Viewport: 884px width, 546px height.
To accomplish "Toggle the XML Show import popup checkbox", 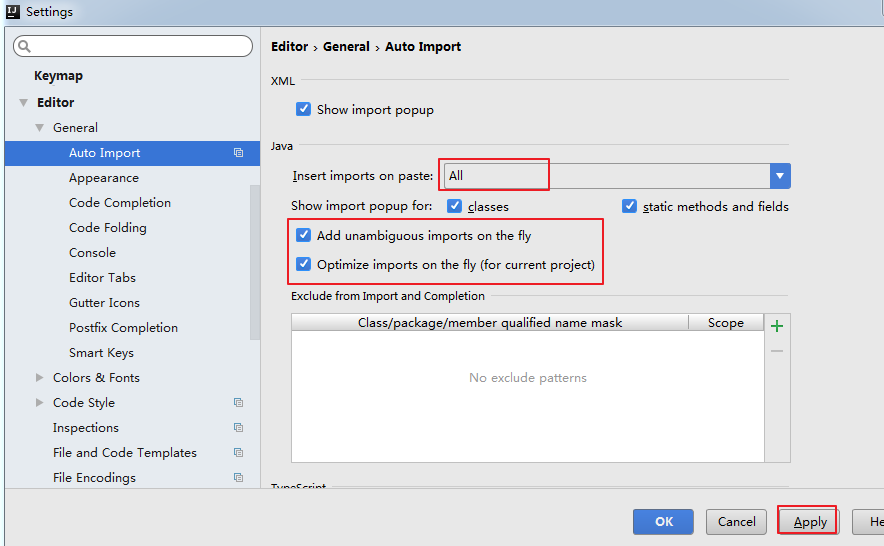I will pyautogui.click(x=303, y=109).
